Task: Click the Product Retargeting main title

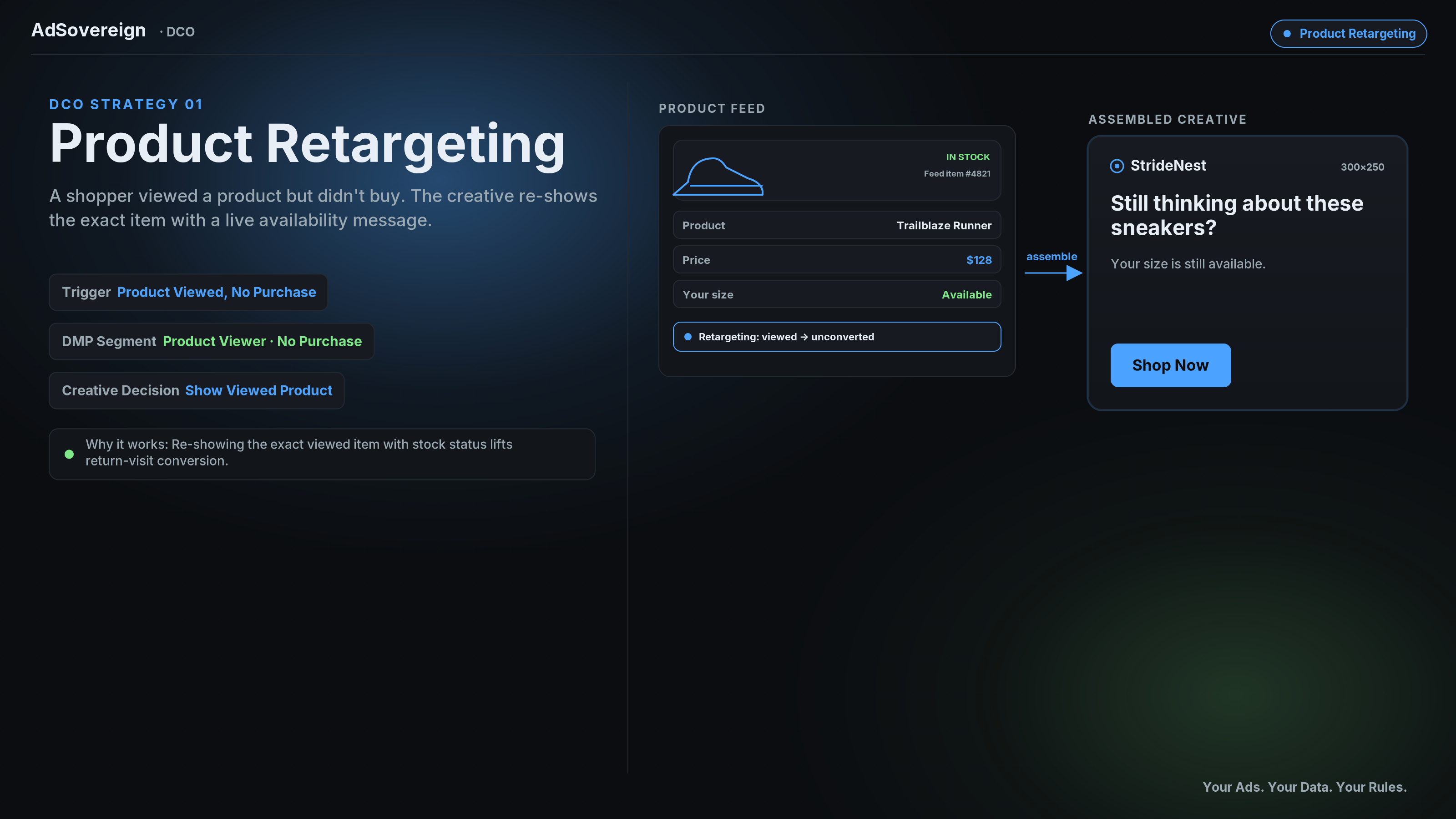Action: (307, 145)
